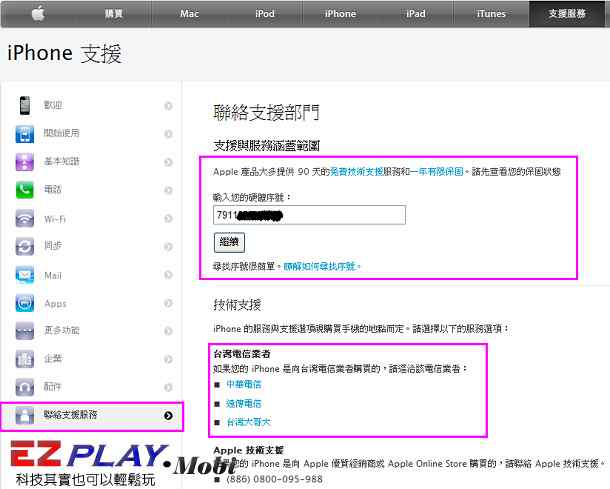The image size is (610, 489).
Task: Go to the Mac tab
Action: tap(189, 14)
